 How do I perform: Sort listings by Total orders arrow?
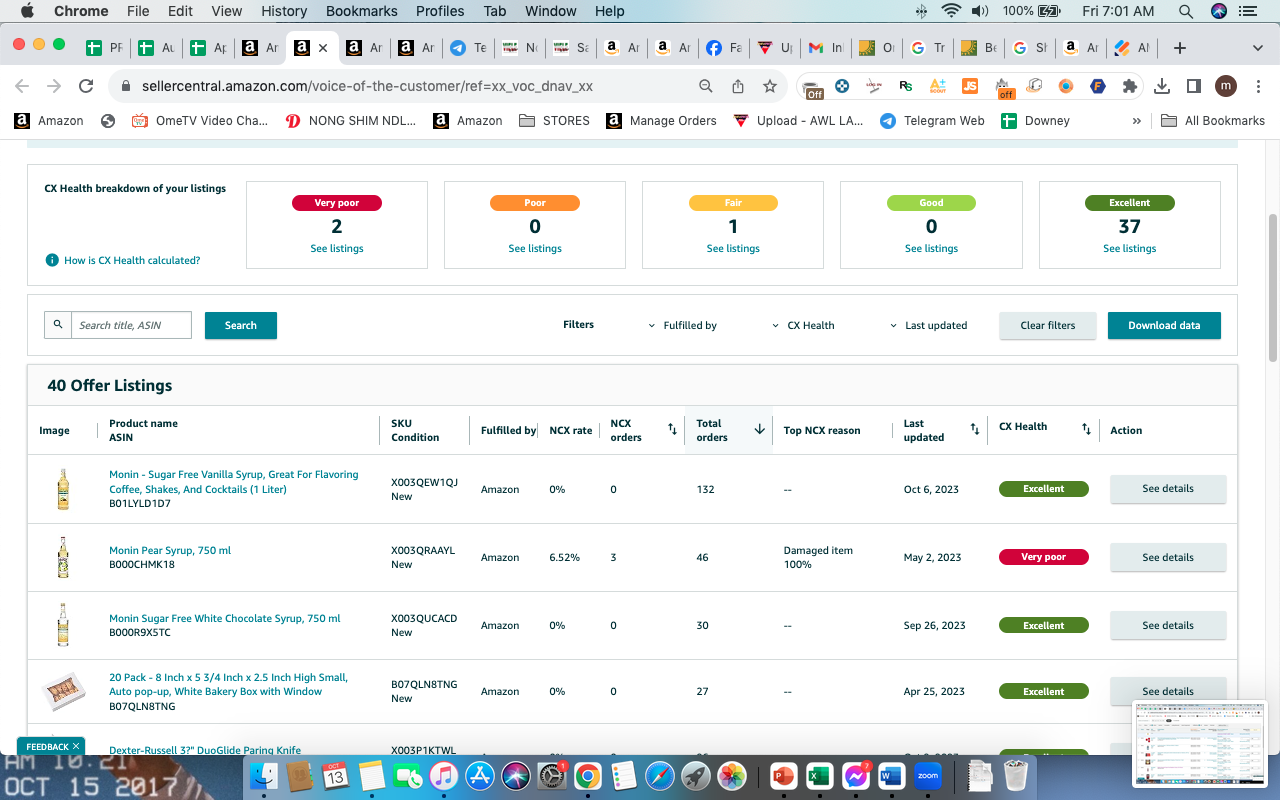759,430
